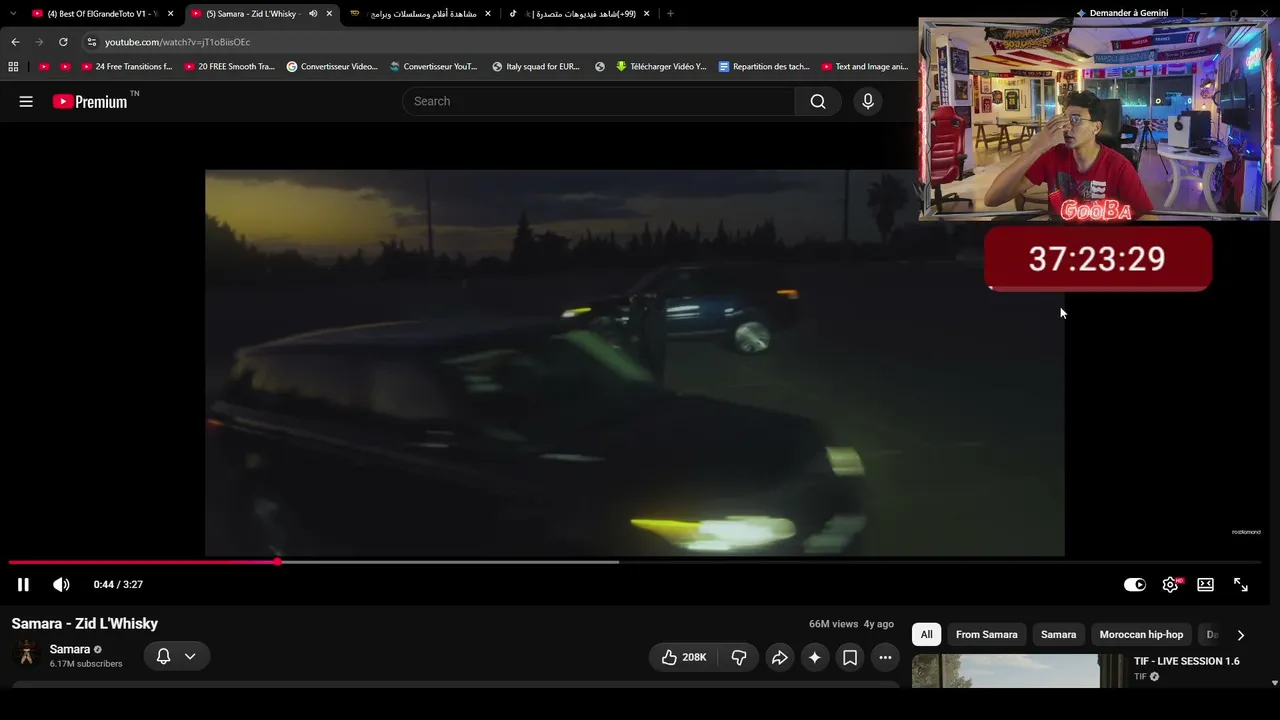Open the sparkle Ask AI button
This screenshot has width=1280, height=720.
(815, 657)
